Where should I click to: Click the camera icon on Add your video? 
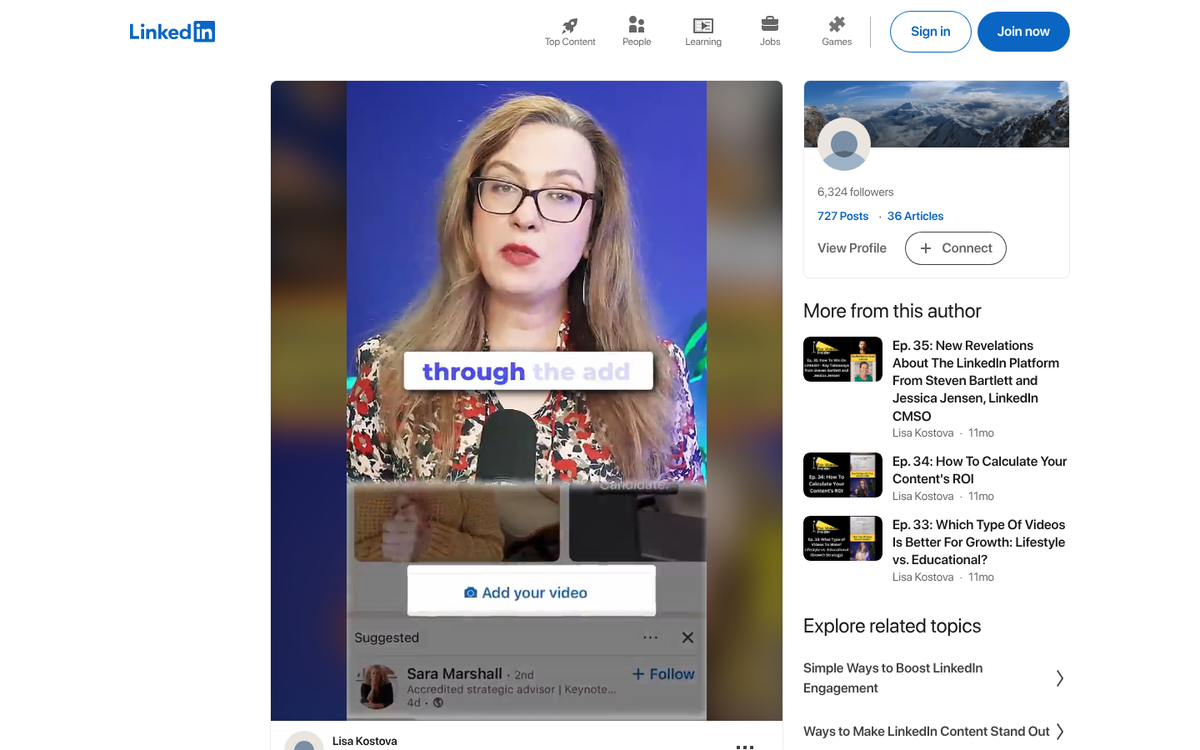coord(471,592)
